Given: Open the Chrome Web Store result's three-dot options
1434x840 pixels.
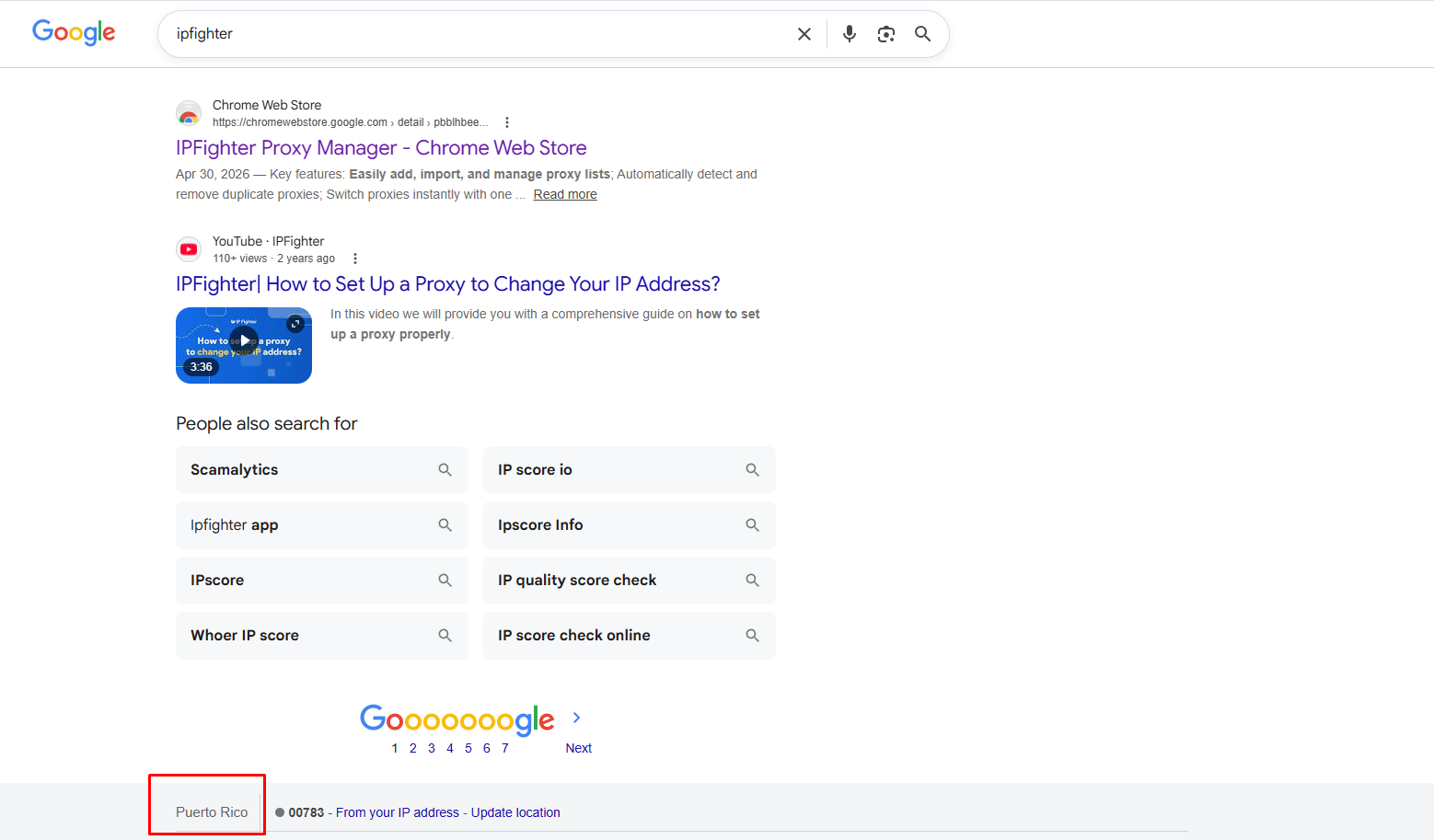Looking at the screenshot, I should click(x=507, y=122).
